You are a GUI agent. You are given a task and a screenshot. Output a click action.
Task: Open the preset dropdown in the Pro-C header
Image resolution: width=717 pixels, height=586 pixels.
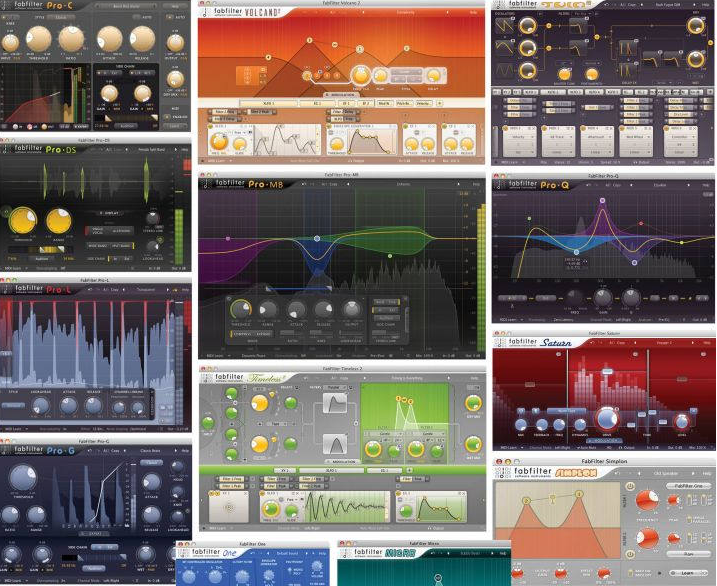coord(127,6)
